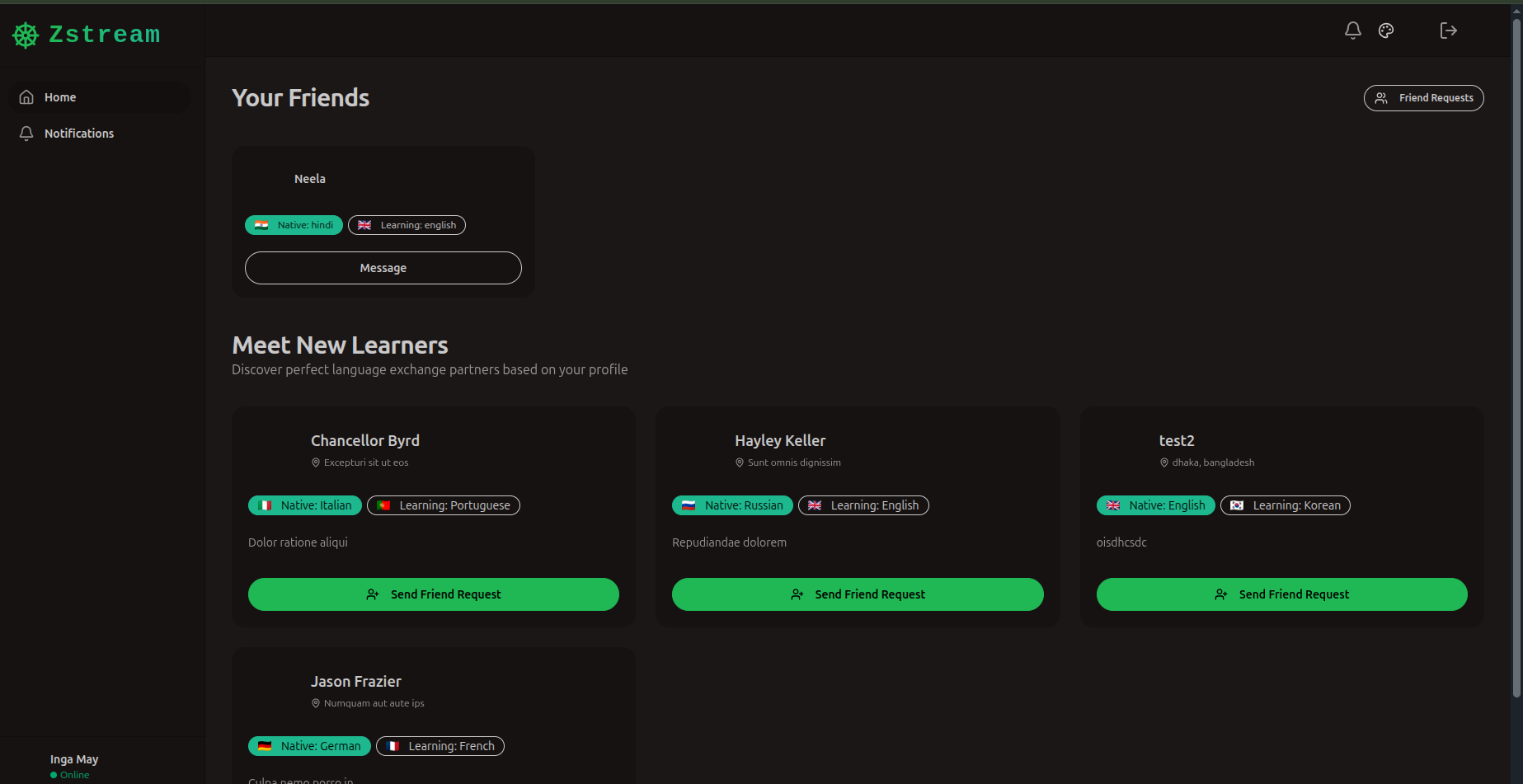
Task: Click the India flag on Neela's card
Action: coord(261,225)
